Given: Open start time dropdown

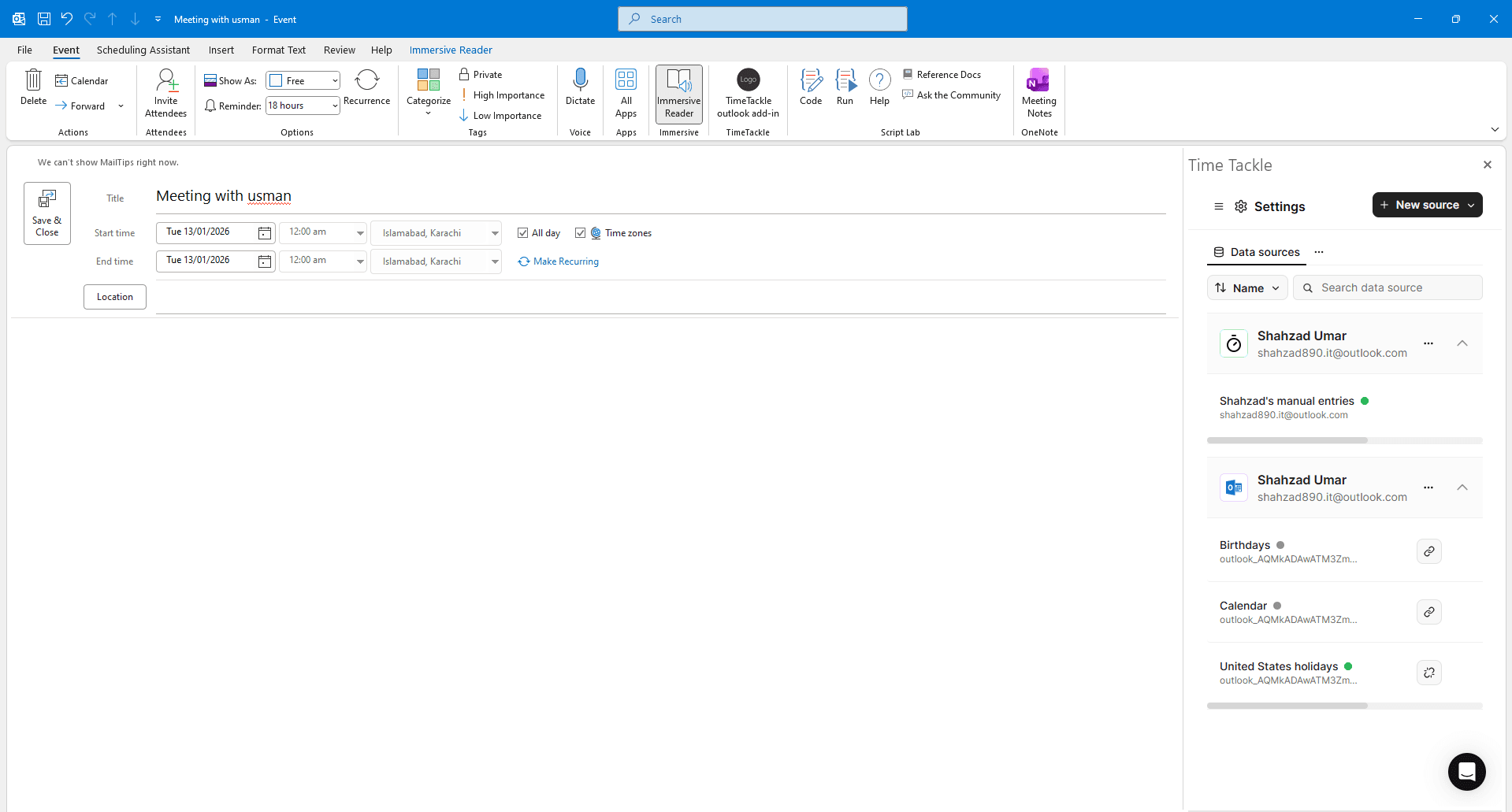Looking at the screenshot, I should (x=360, y=233).
